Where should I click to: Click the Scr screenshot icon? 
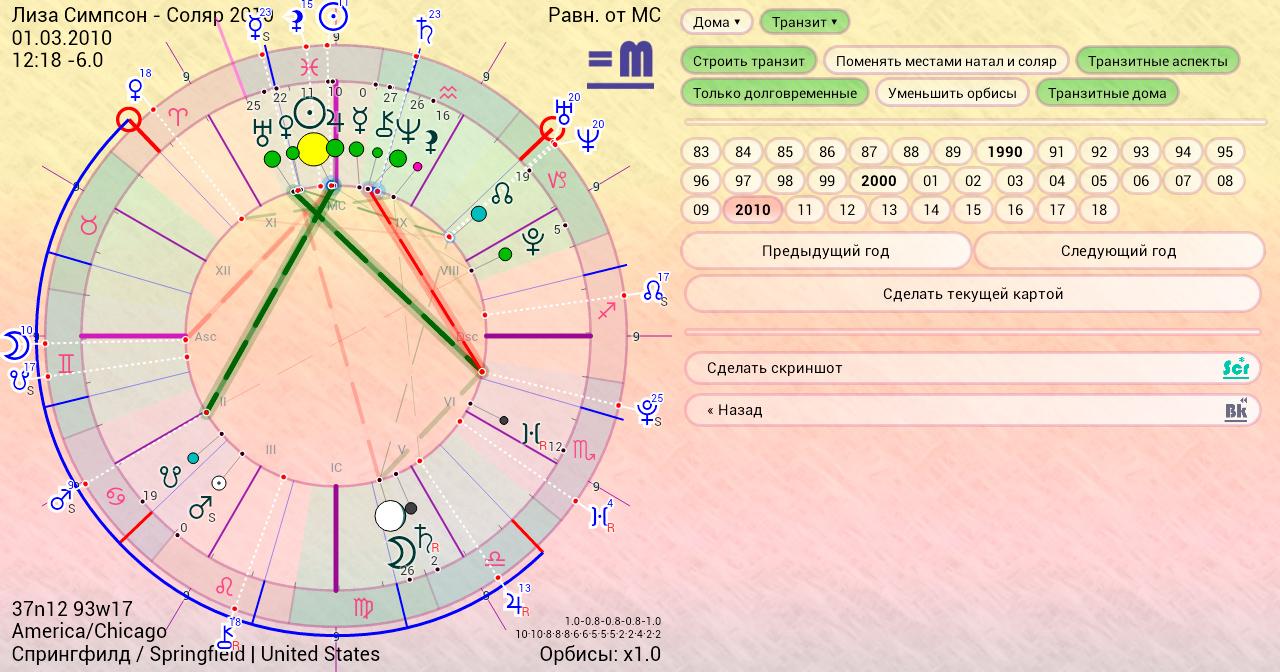[x=1236, y=368]
